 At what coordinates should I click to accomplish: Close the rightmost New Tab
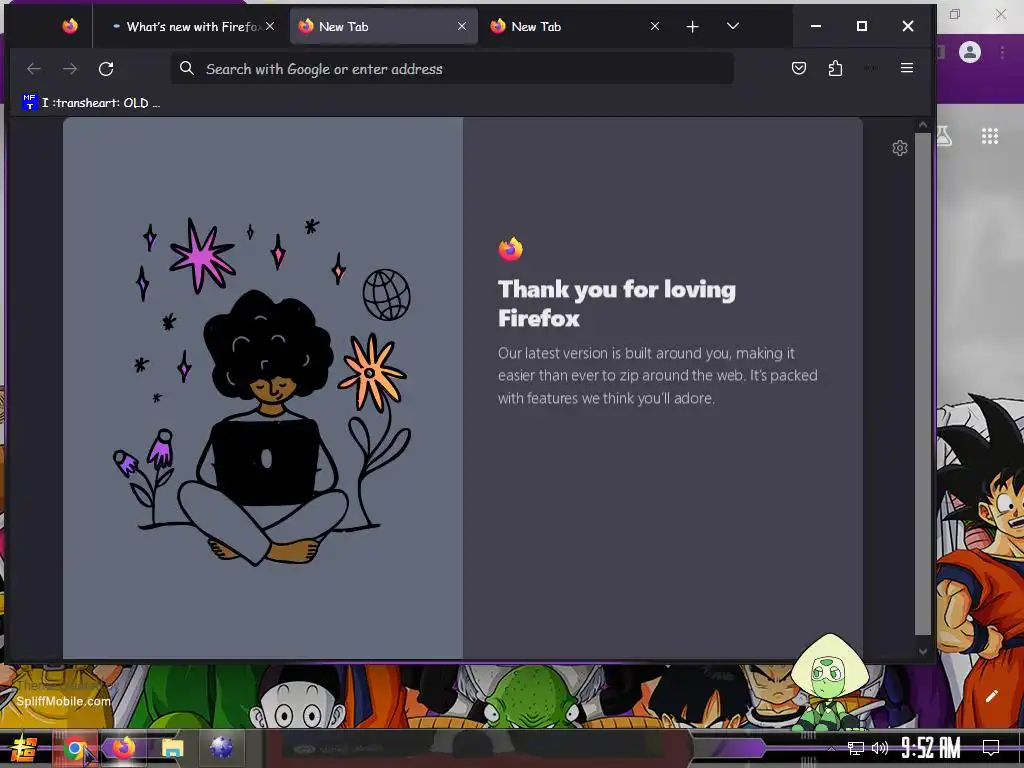point(655,26)
